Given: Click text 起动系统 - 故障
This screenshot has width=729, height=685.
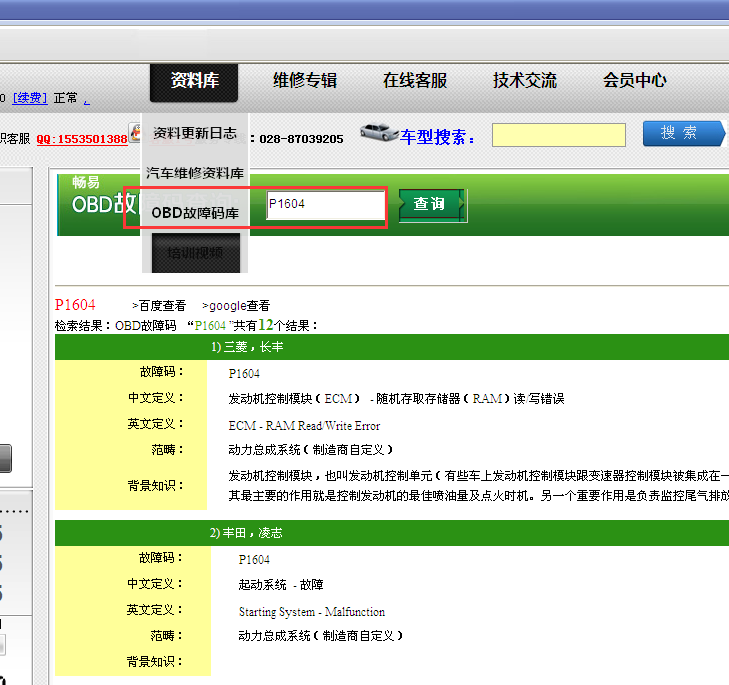Looking at the screenshot, I should coord(281,585).
